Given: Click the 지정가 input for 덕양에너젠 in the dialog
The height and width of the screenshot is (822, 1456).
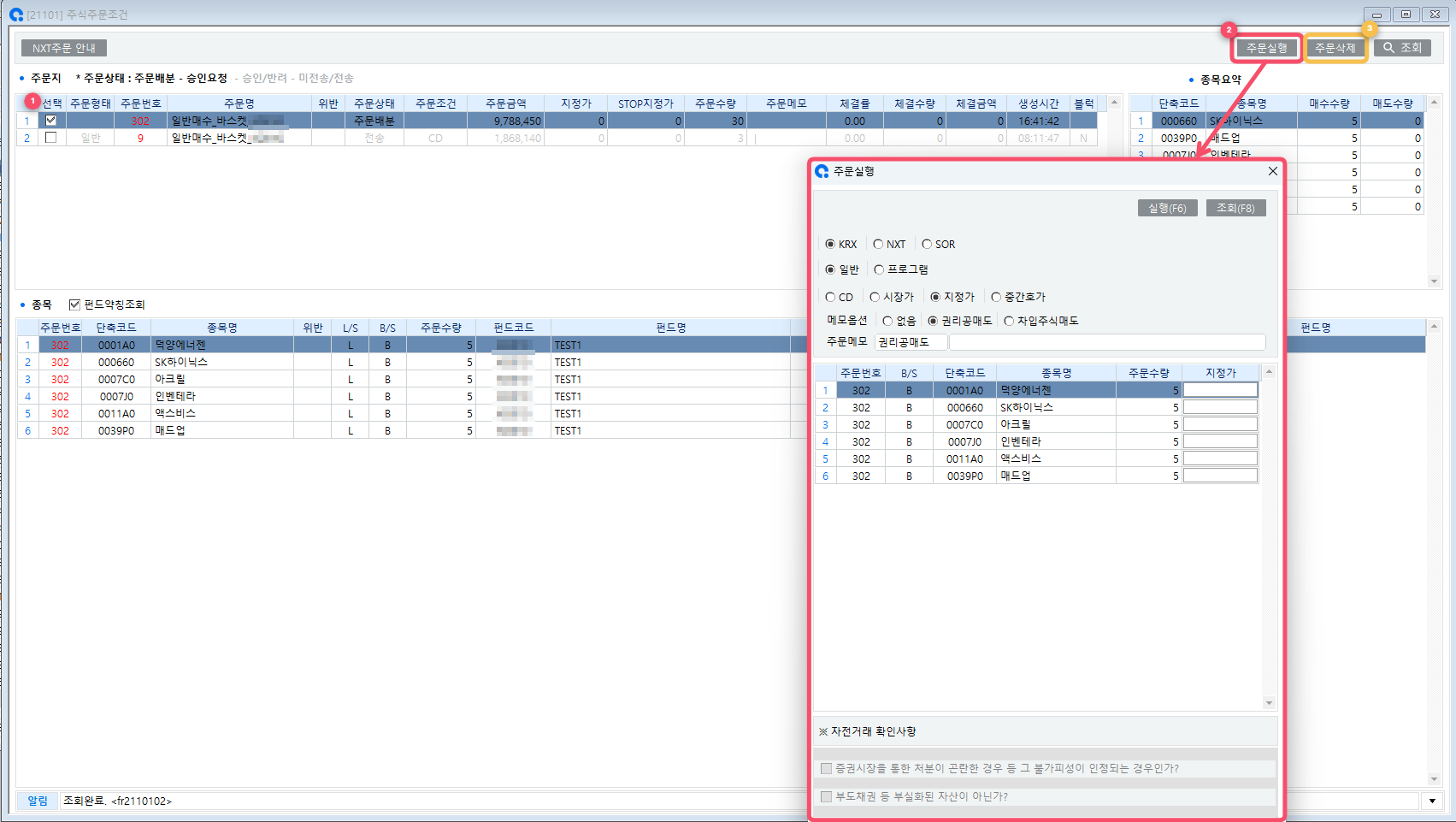Looking at the screenshot, I should click(1220, 390).
